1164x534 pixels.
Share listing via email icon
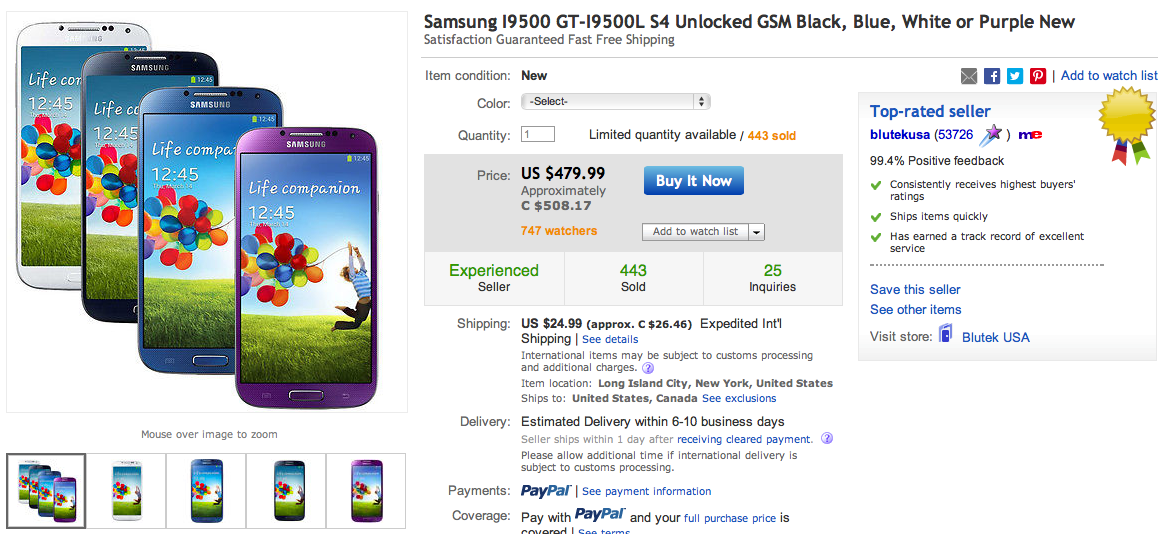968,76
